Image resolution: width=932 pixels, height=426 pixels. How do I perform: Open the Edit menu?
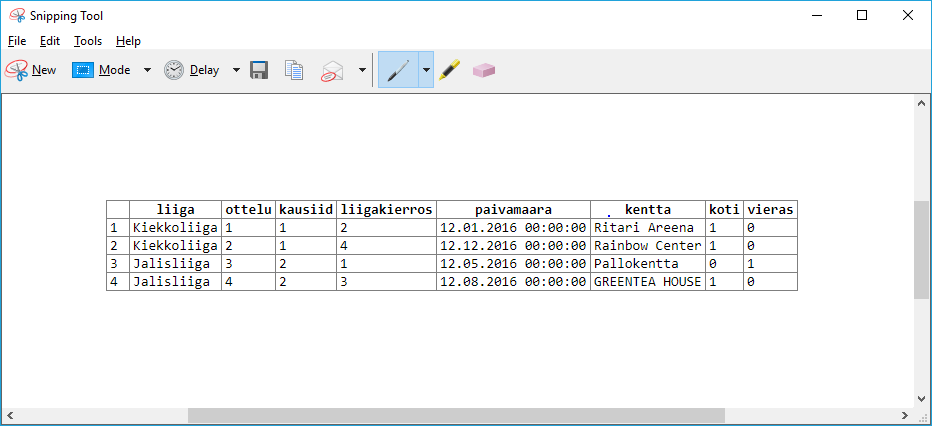[x=50, y=41]
